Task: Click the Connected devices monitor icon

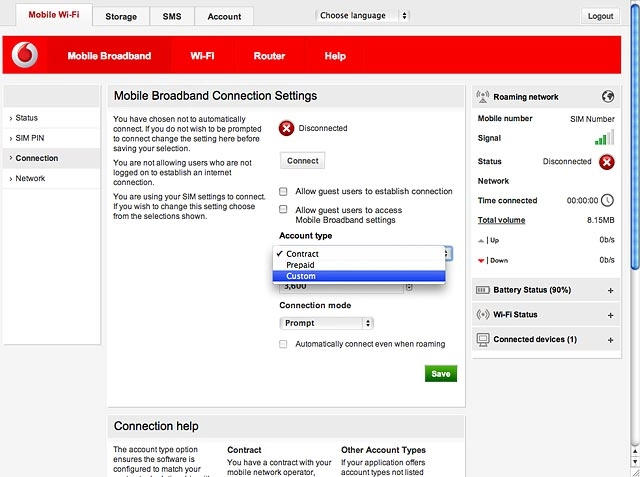Action: 483,339
